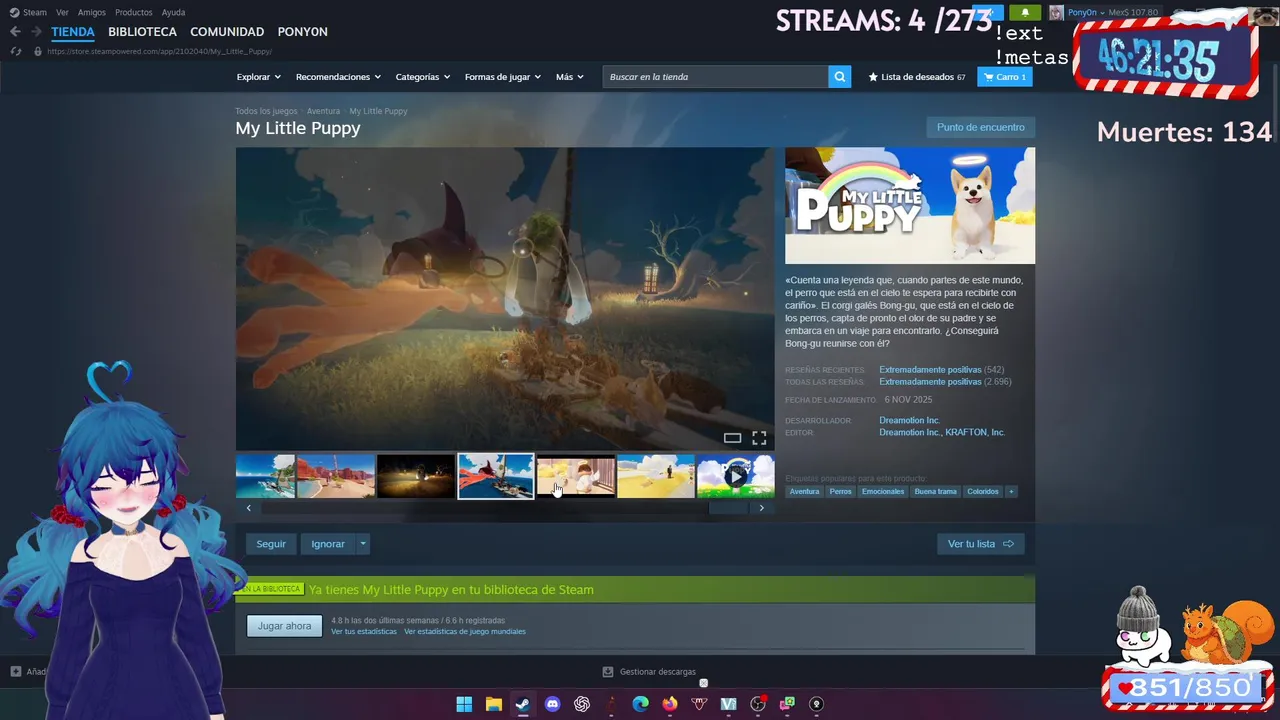Click the PonyOn profile avatar

click(x=1056, y=12)
